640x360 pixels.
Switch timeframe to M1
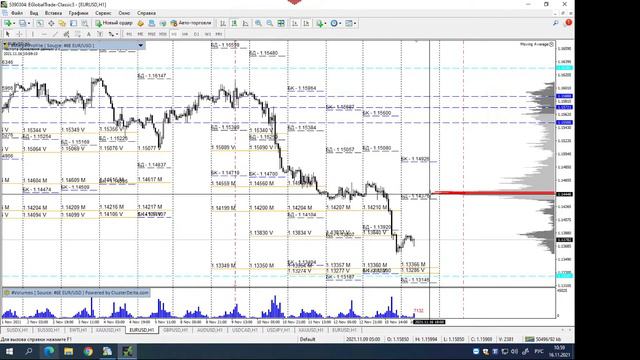point(129,34)
